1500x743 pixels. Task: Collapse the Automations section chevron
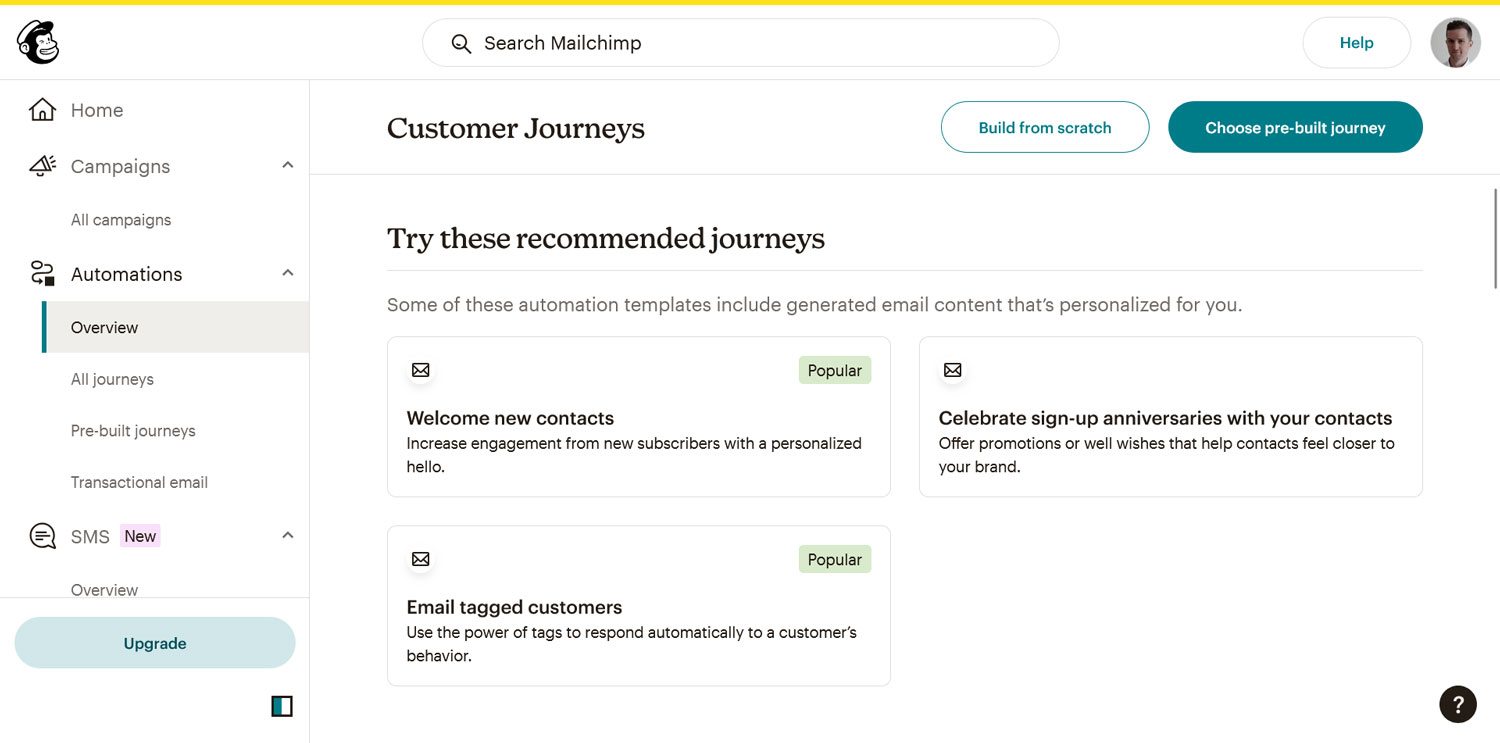point(288,273)
